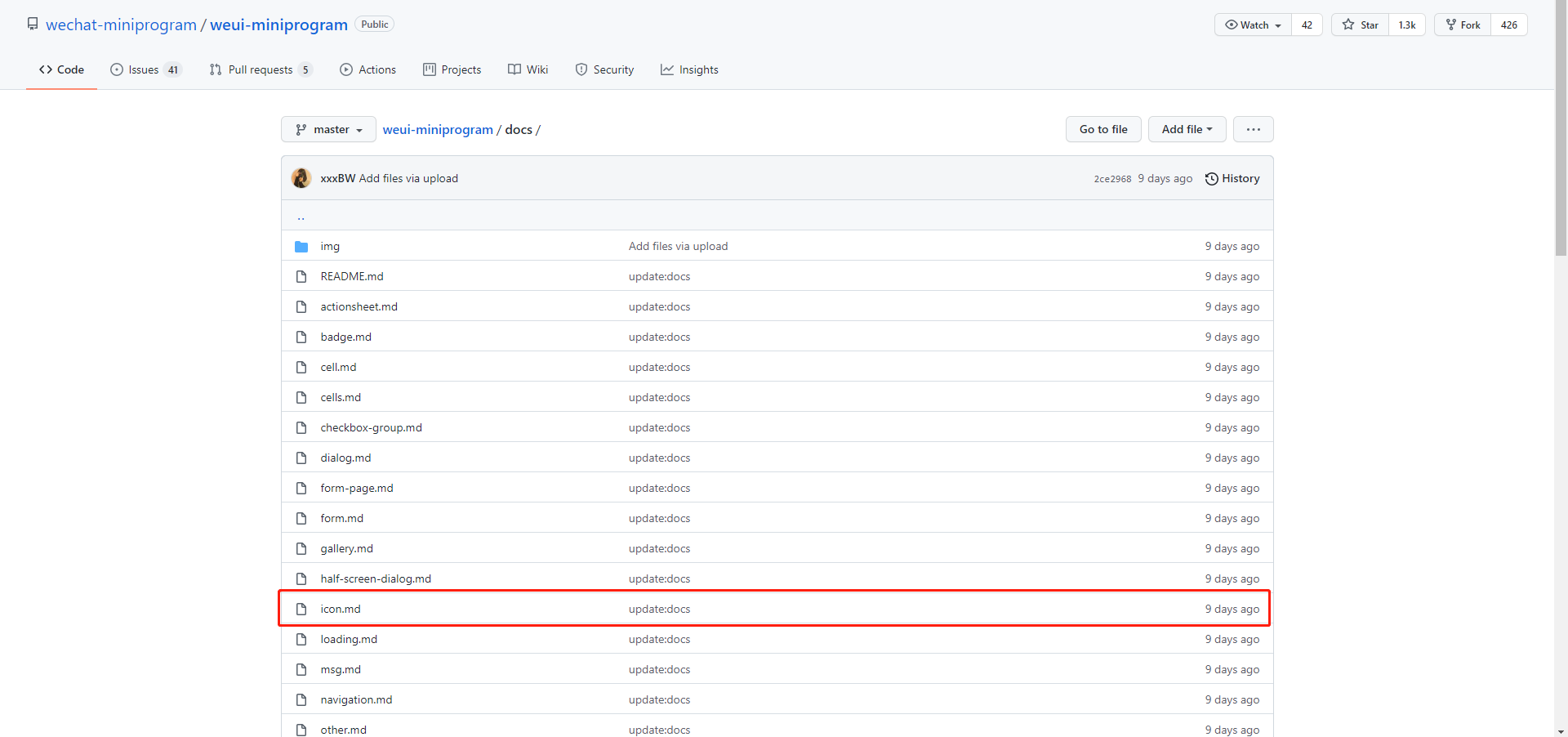Click the file icon next to dialog.md
The image size is (1568, 737).
301,458
